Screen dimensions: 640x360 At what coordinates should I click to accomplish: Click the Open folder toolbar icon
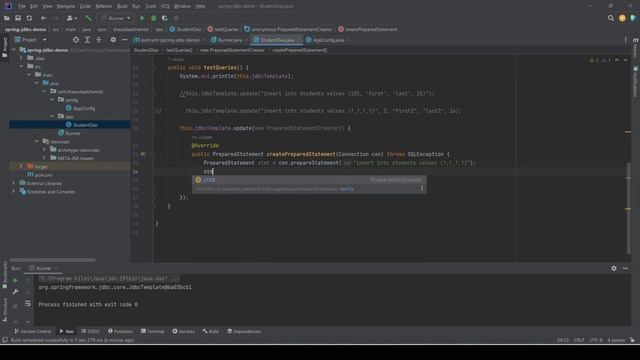point(7,18)
